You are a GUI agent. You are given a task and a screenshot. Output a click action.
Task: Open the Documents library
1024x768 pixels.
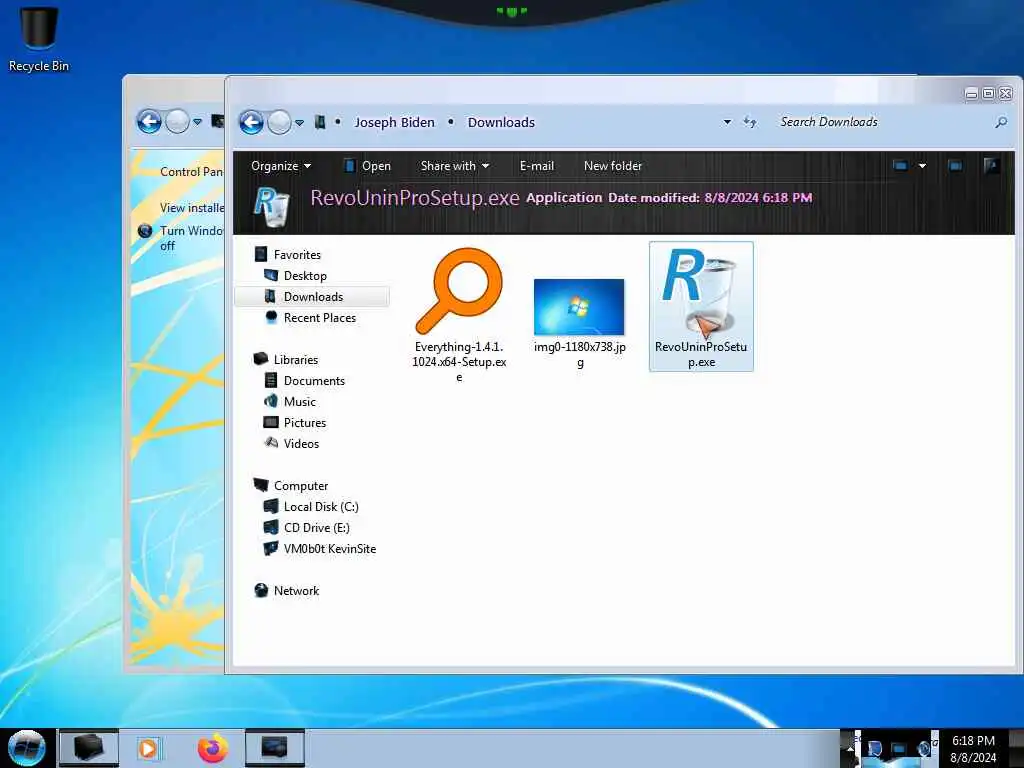pyautogui.click(x=314, y=380)
